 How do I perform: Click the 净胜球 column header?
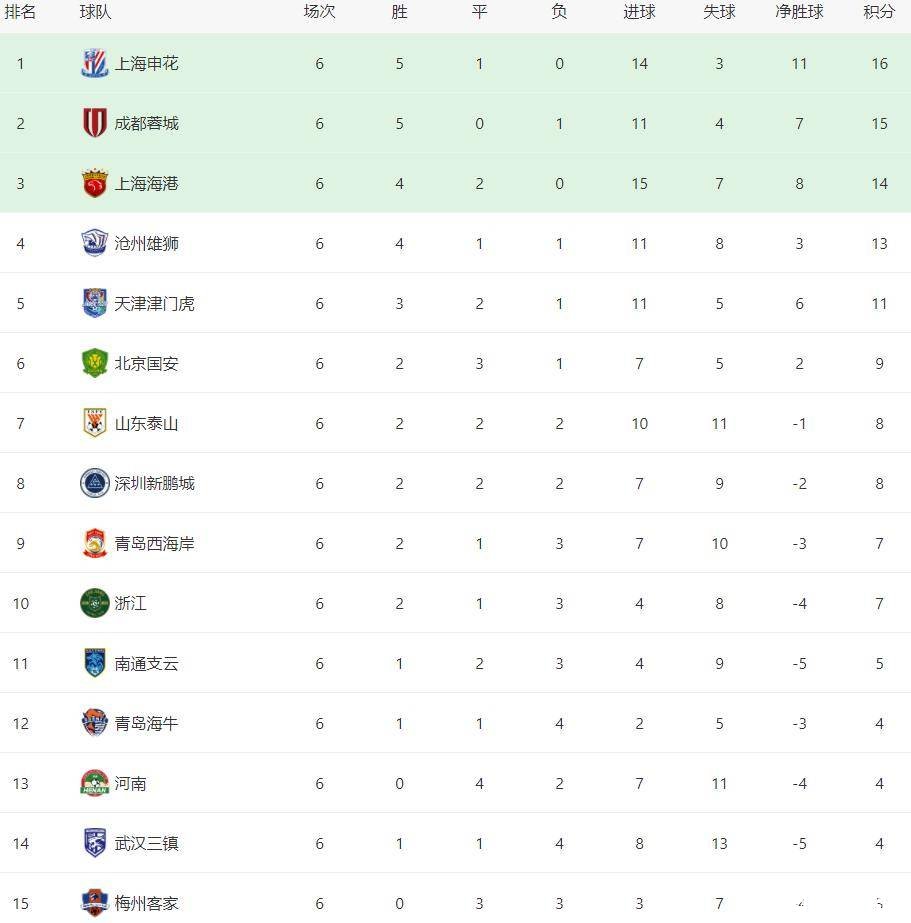tap(799, 13)
